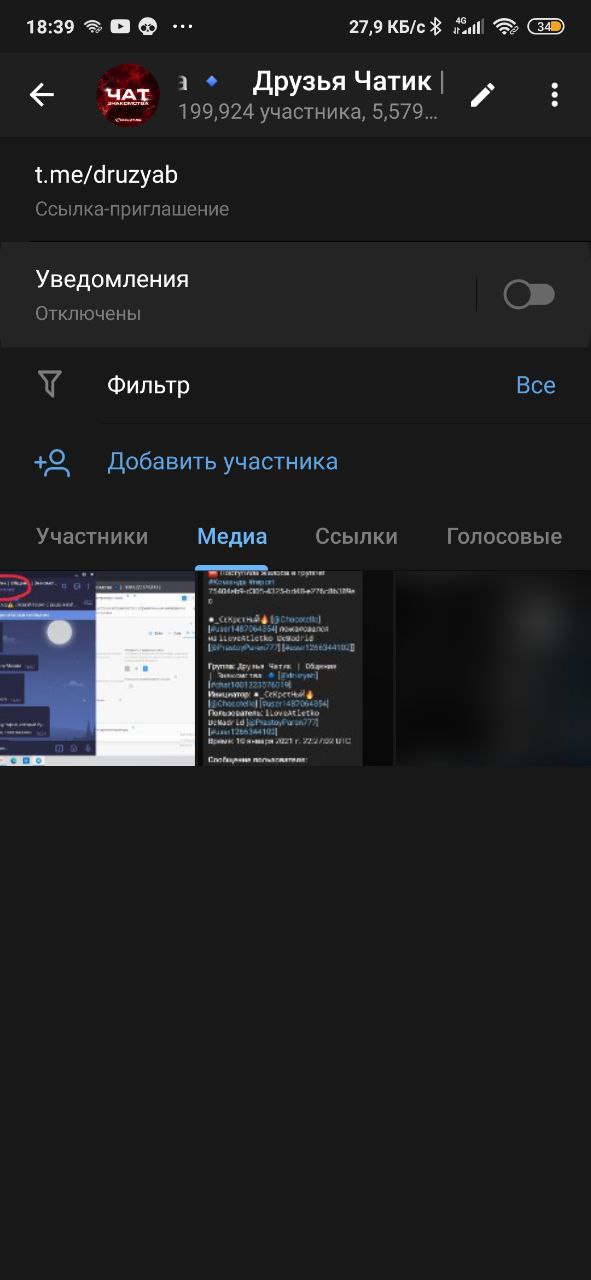
Task: Tap the filter funnel icon
Action: pos(50,385)
